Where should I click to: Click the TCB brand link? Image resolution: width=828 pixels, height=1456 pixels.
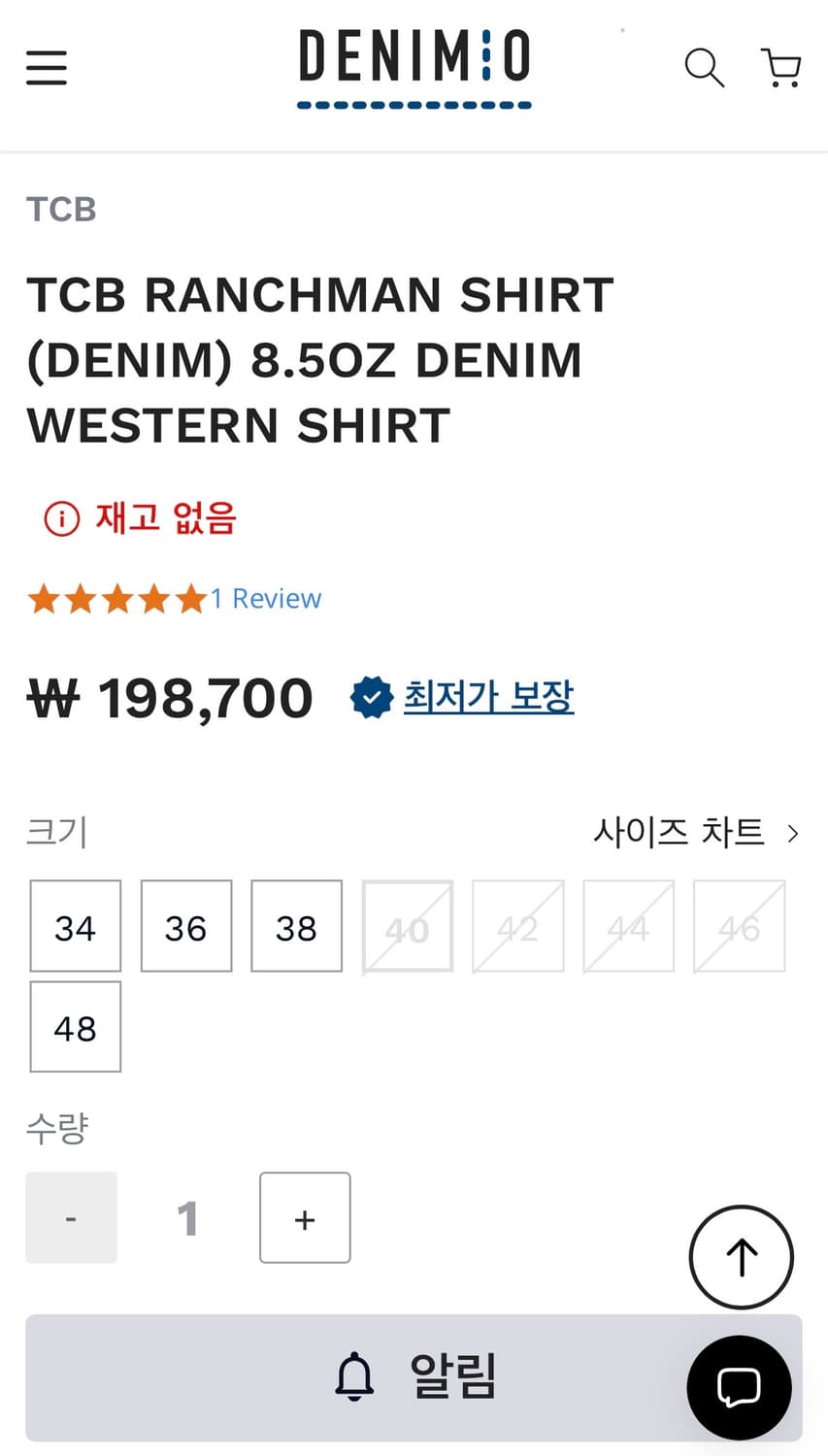point(61,209)
